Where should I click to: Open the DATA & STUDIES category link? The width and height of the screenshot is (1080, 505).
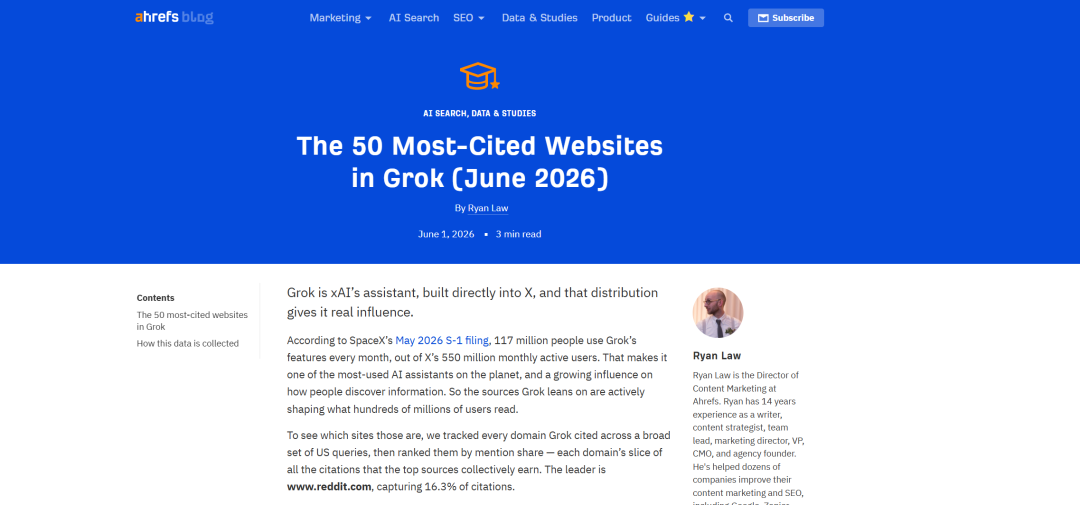(x=503, y=113)
